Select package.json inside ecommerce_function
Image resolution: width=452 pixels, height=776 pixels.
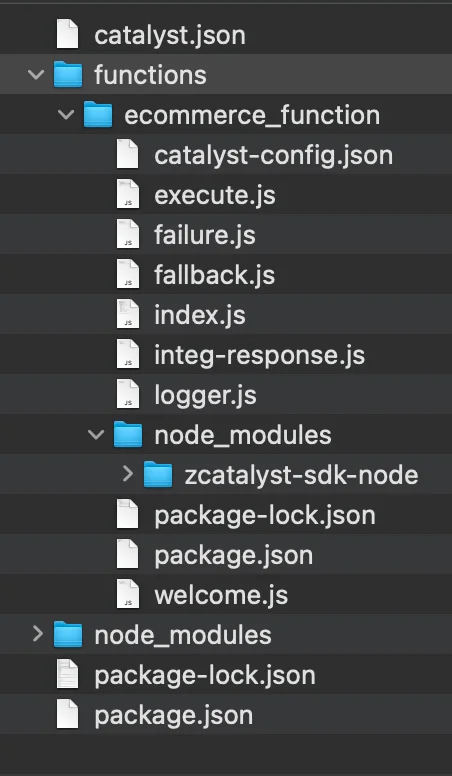[x=226, y=554]
